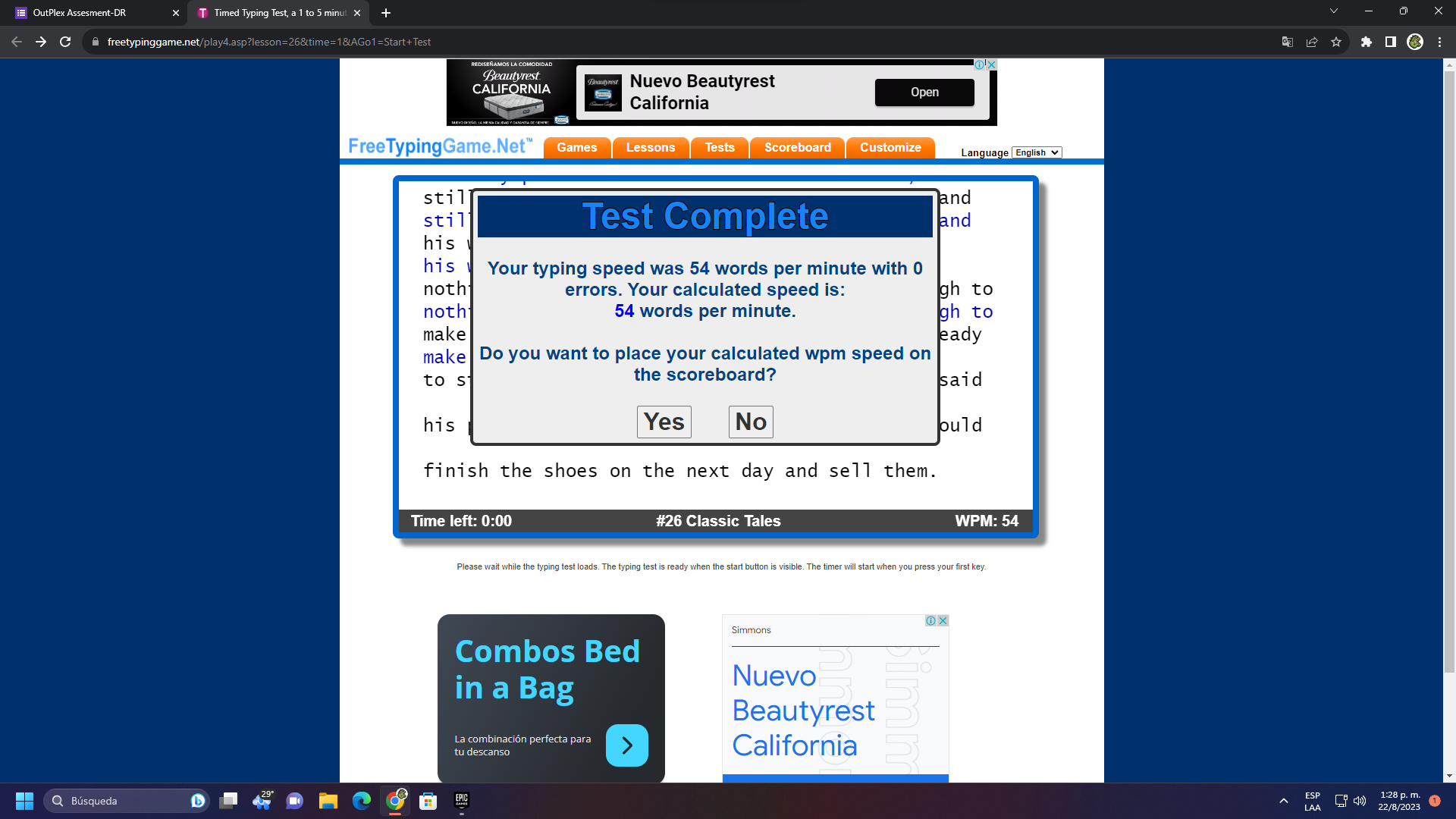Click the Time left: 0:00 text
The image size is (1456, 819).
(461, 521)
